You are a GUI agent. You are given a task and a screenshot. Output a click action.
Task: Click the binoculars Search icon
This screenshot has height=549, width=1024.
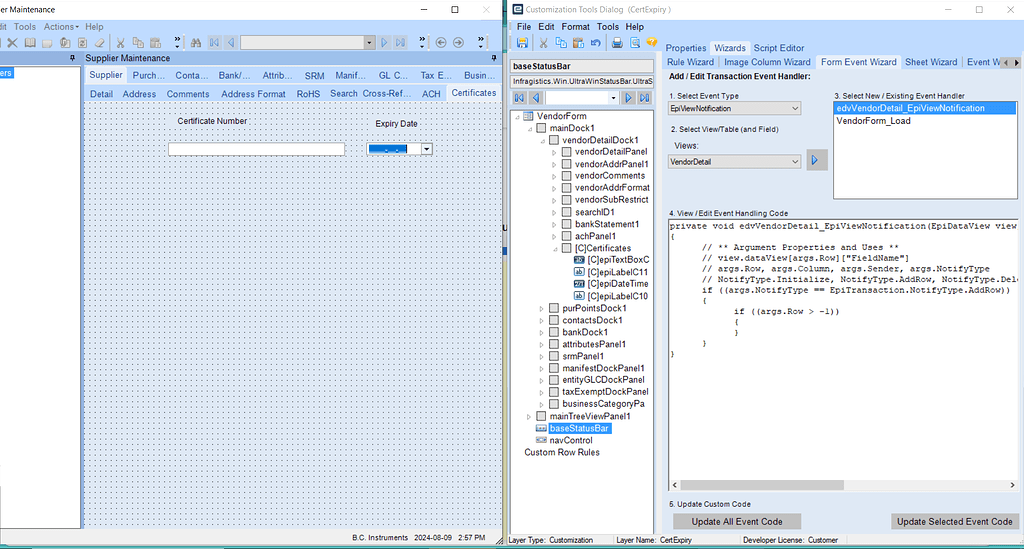(x=196, y=43)
